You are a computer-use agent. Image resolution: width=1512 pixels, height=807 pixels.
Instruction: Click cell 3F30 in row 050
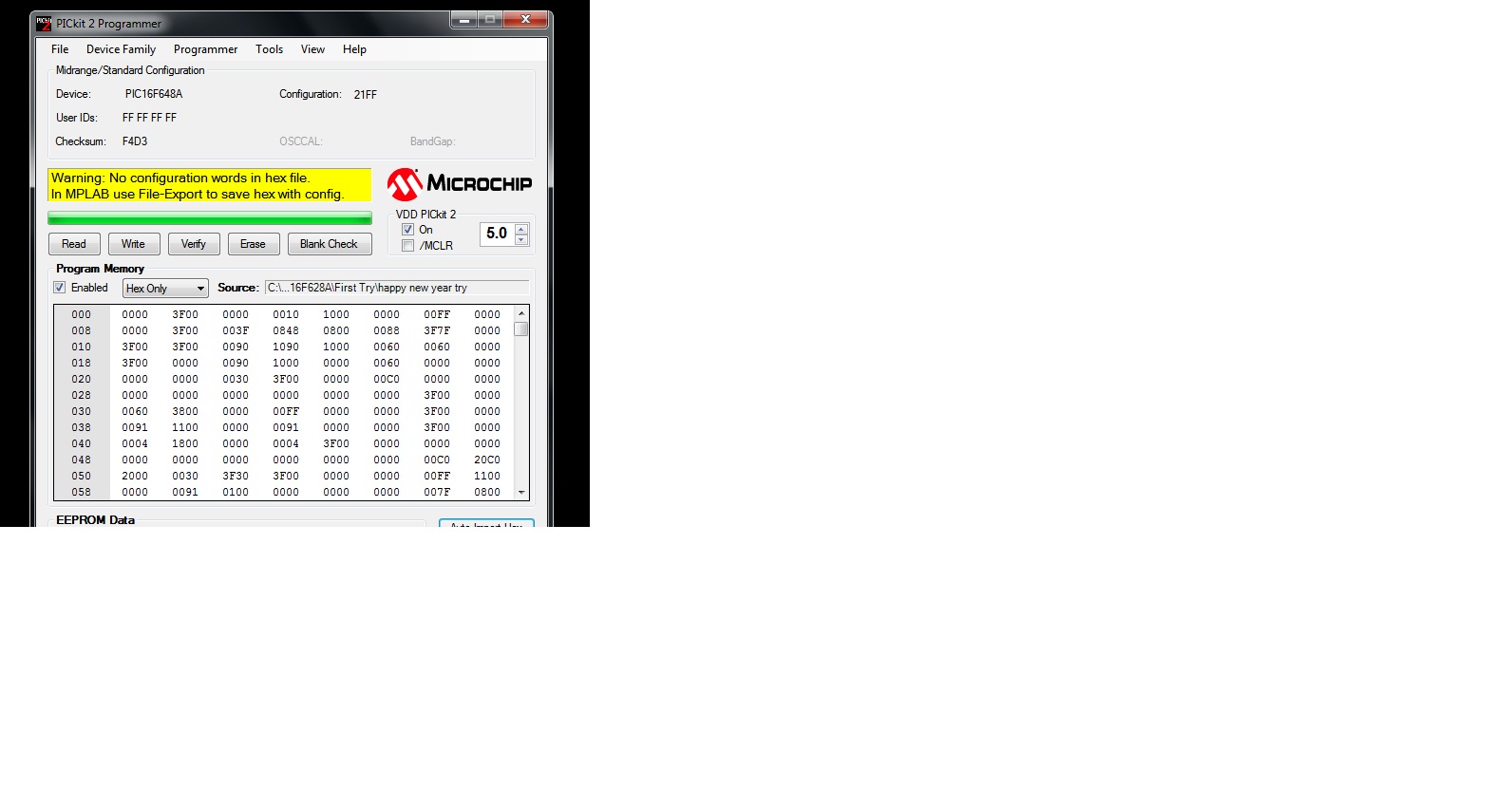point(236,476)
